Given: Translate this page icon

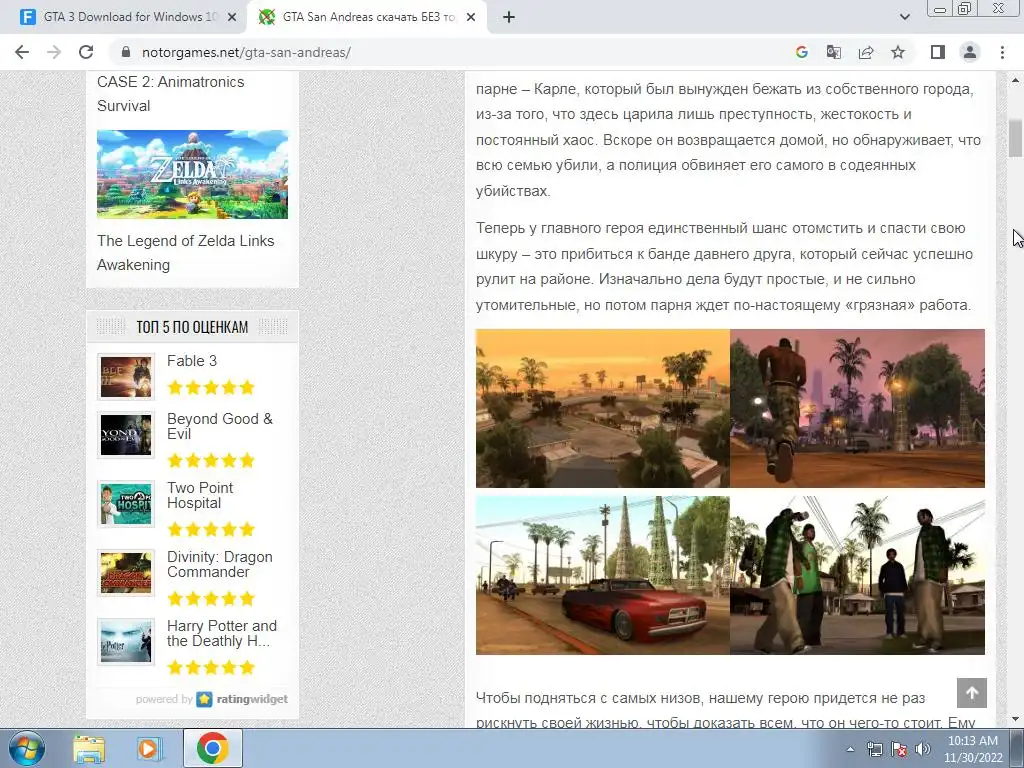Looking at the screenshot, I should click(x=833, y=52).
